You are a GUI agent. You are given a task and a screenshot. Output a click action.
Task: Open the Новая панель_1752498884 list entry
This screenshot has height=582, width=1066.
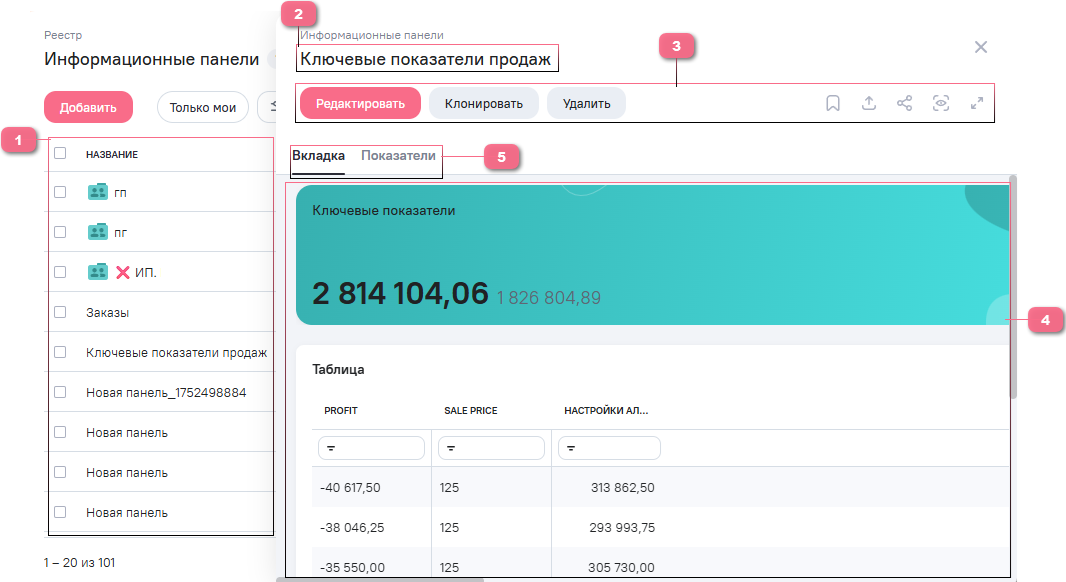[166, 392]
